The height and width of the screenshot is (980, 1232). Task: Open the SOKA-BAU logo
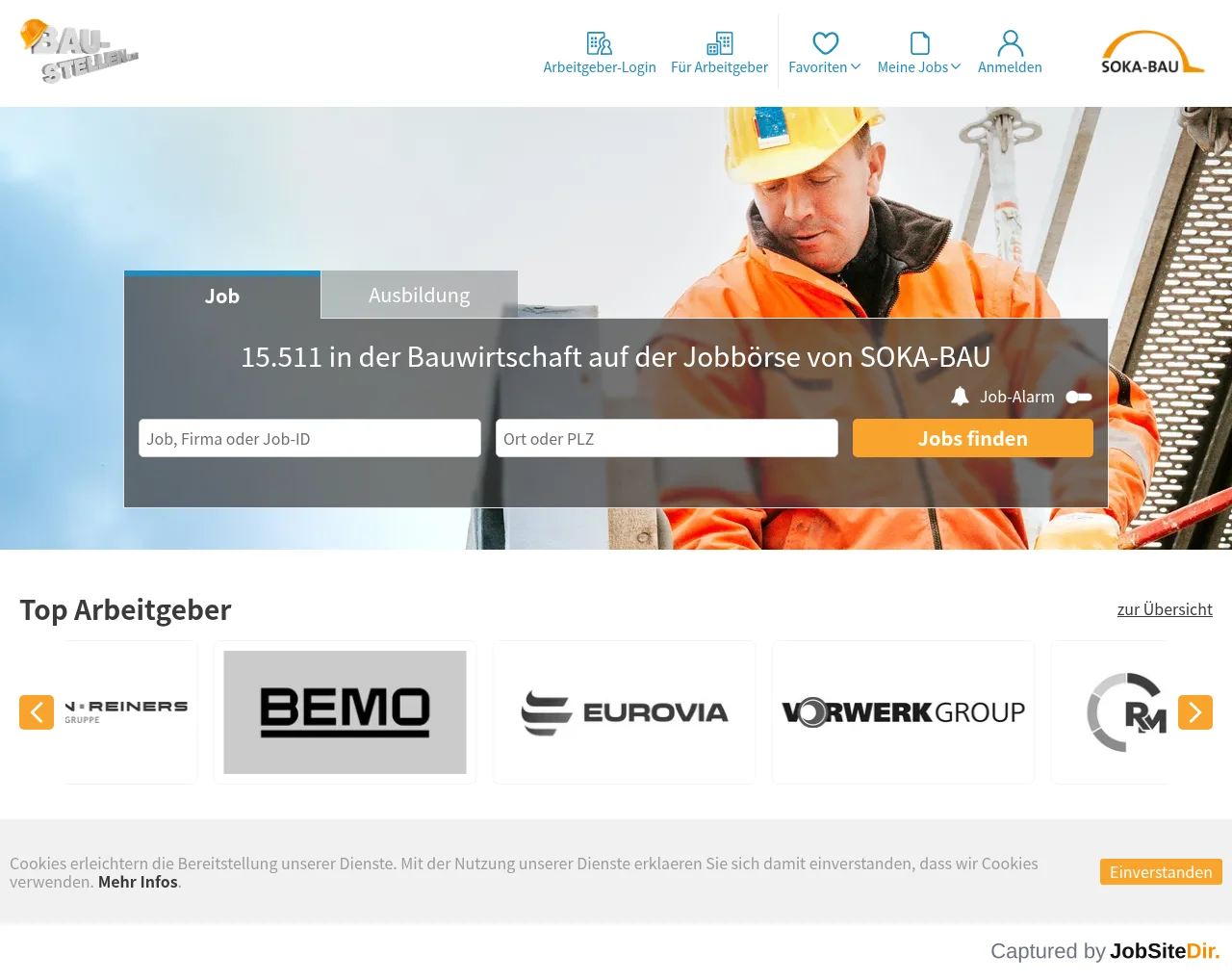coord(1152,53)
